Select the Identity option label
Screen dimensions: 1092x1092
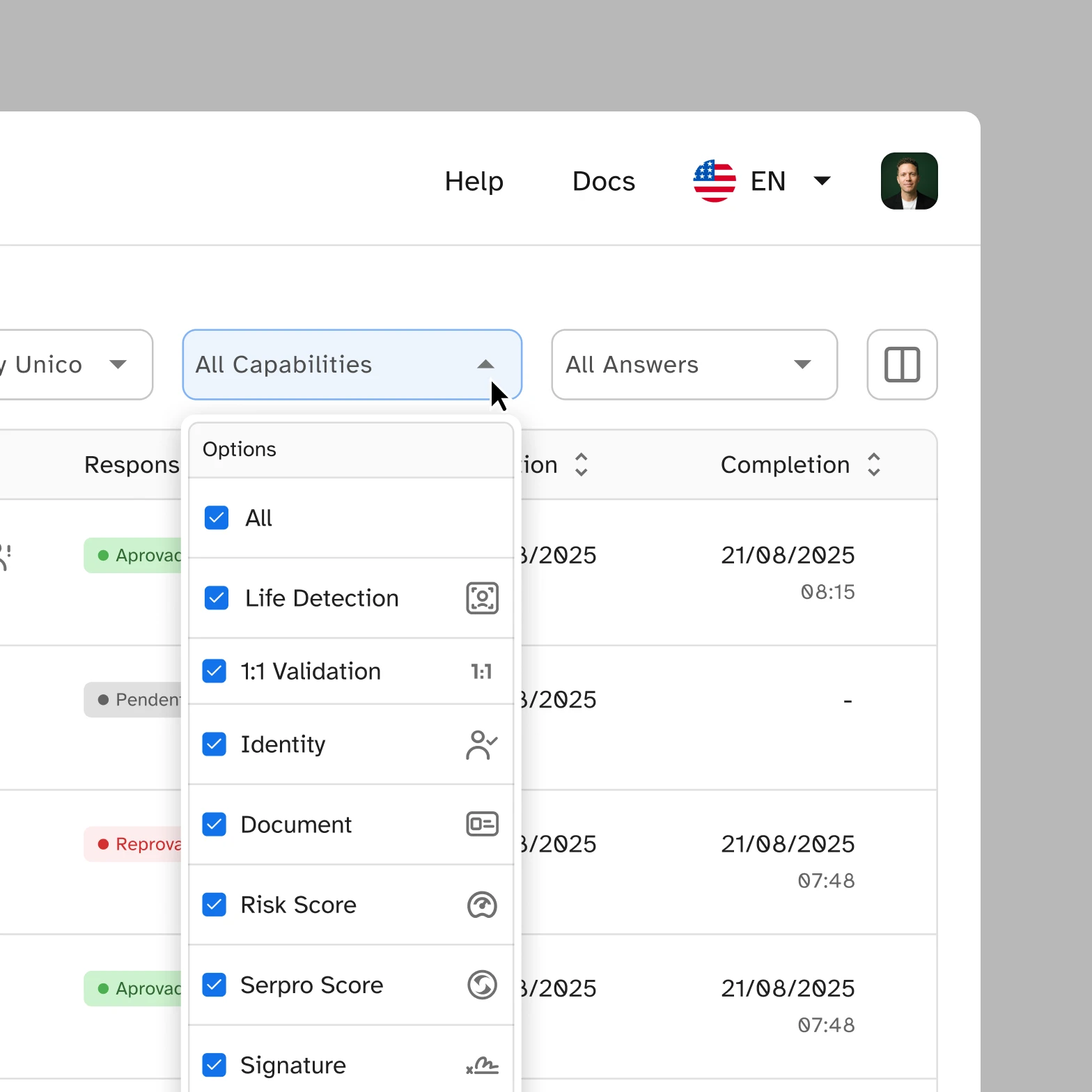click(283, 744)
